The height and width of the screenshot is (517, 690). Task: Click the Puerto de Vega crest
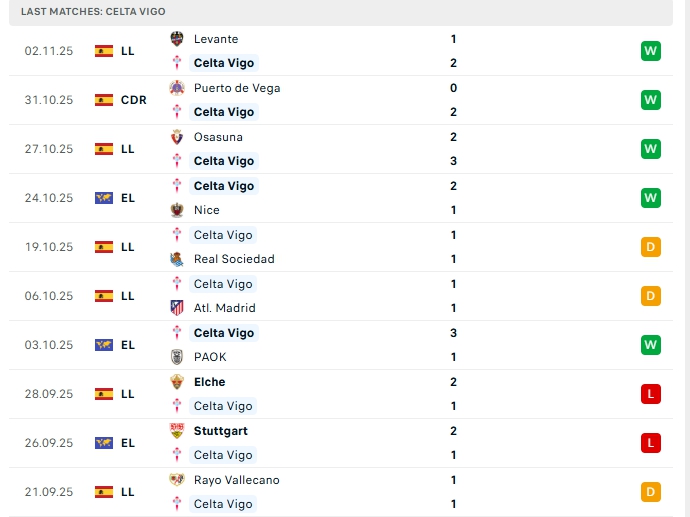tap(177, 88)
